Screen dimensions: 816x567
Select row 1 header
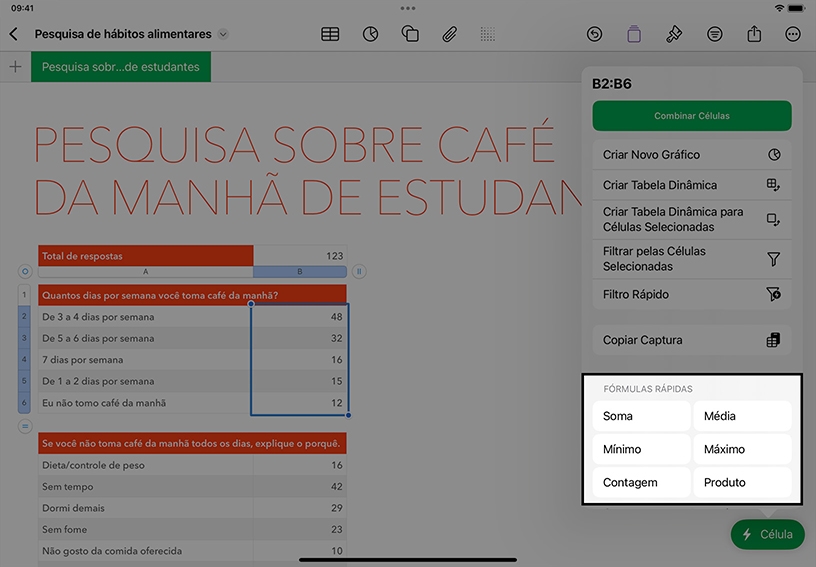pos(24,295)
